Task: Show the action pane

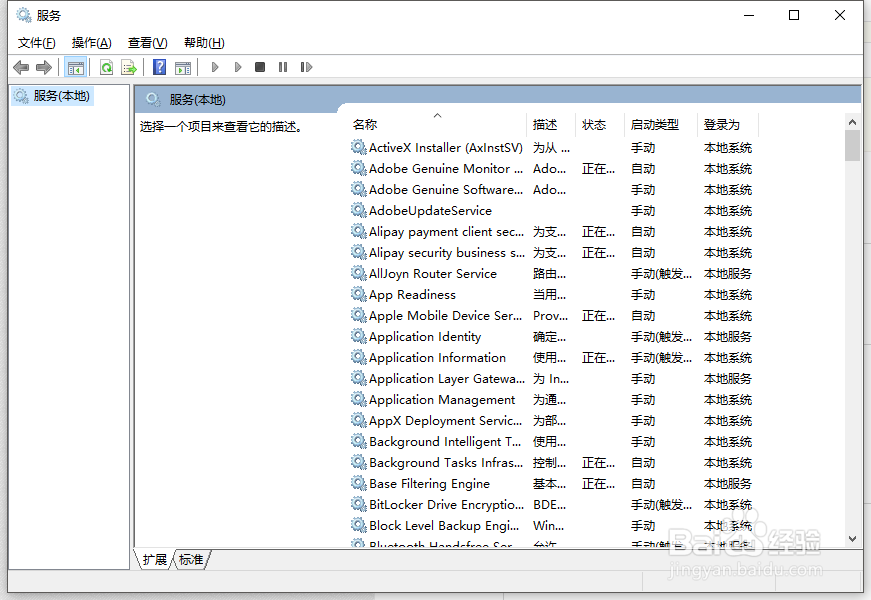Action: click(x=183, y=66)
